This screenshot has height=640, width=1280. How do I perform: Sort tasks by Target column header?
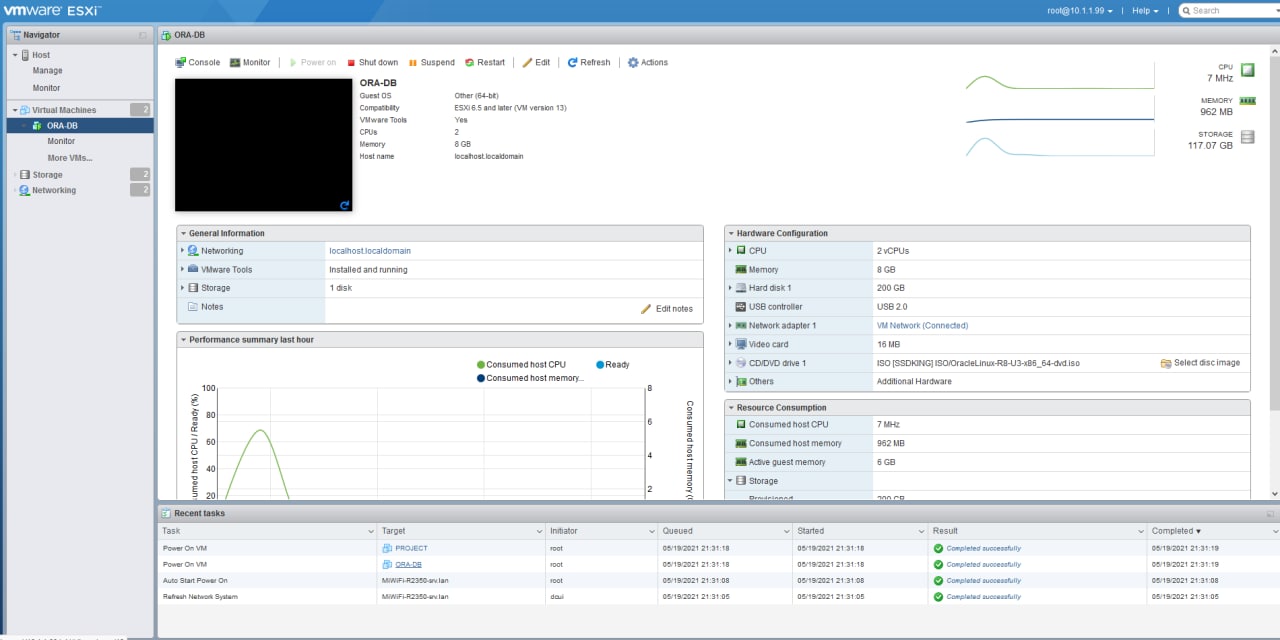click(461, 531)
